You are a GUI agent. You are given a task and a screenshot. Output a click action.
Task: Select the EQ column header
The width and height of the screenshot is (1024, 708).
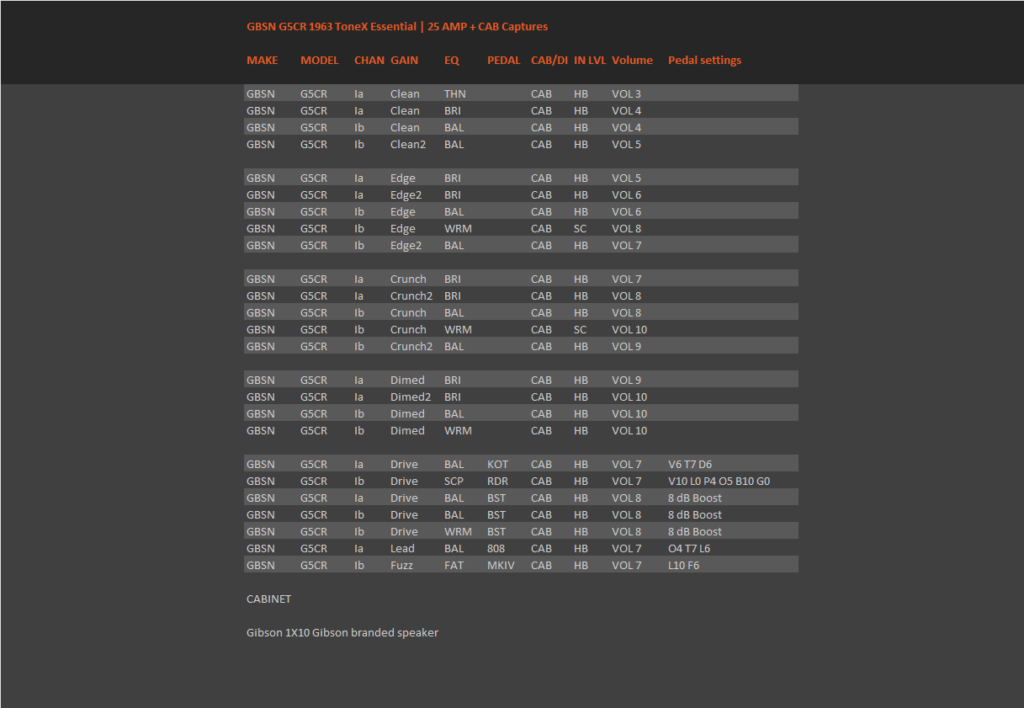click(x=451, y=60)
